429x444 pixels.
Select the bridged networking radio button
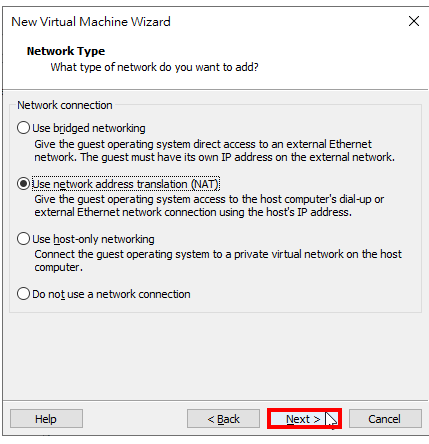pos(23,128)
